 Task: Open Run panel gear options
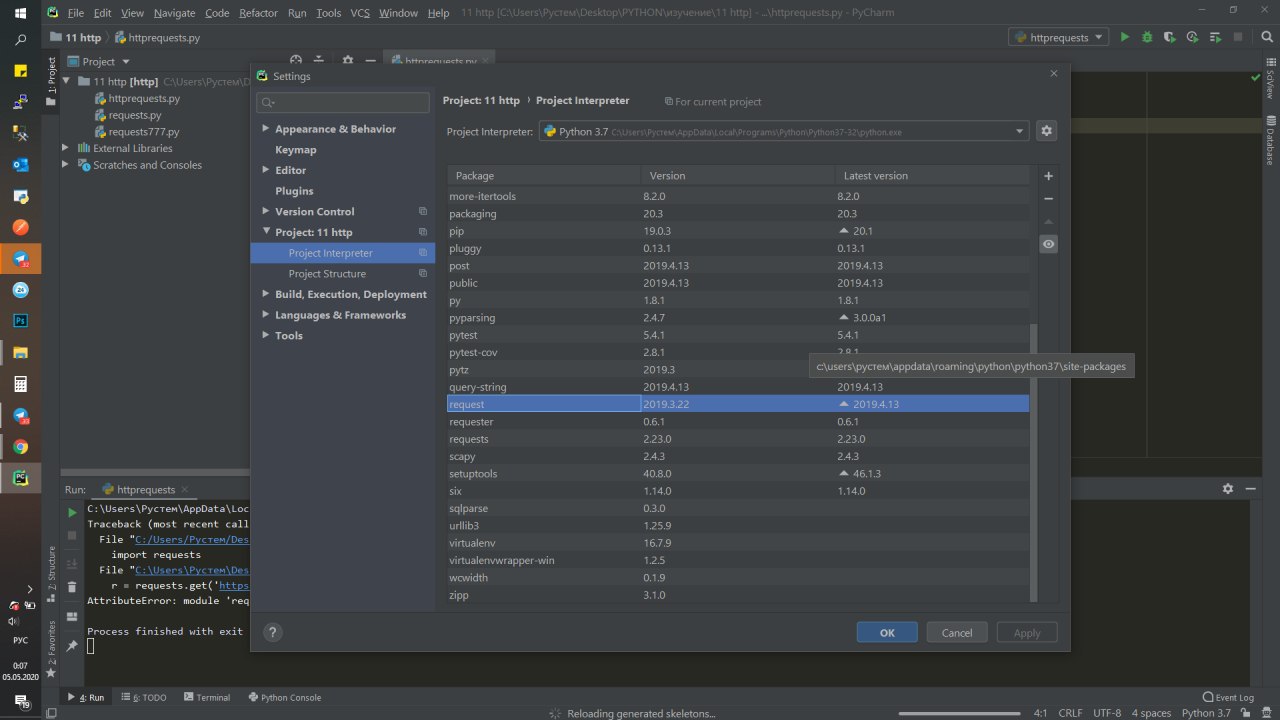coord(1228,489)
